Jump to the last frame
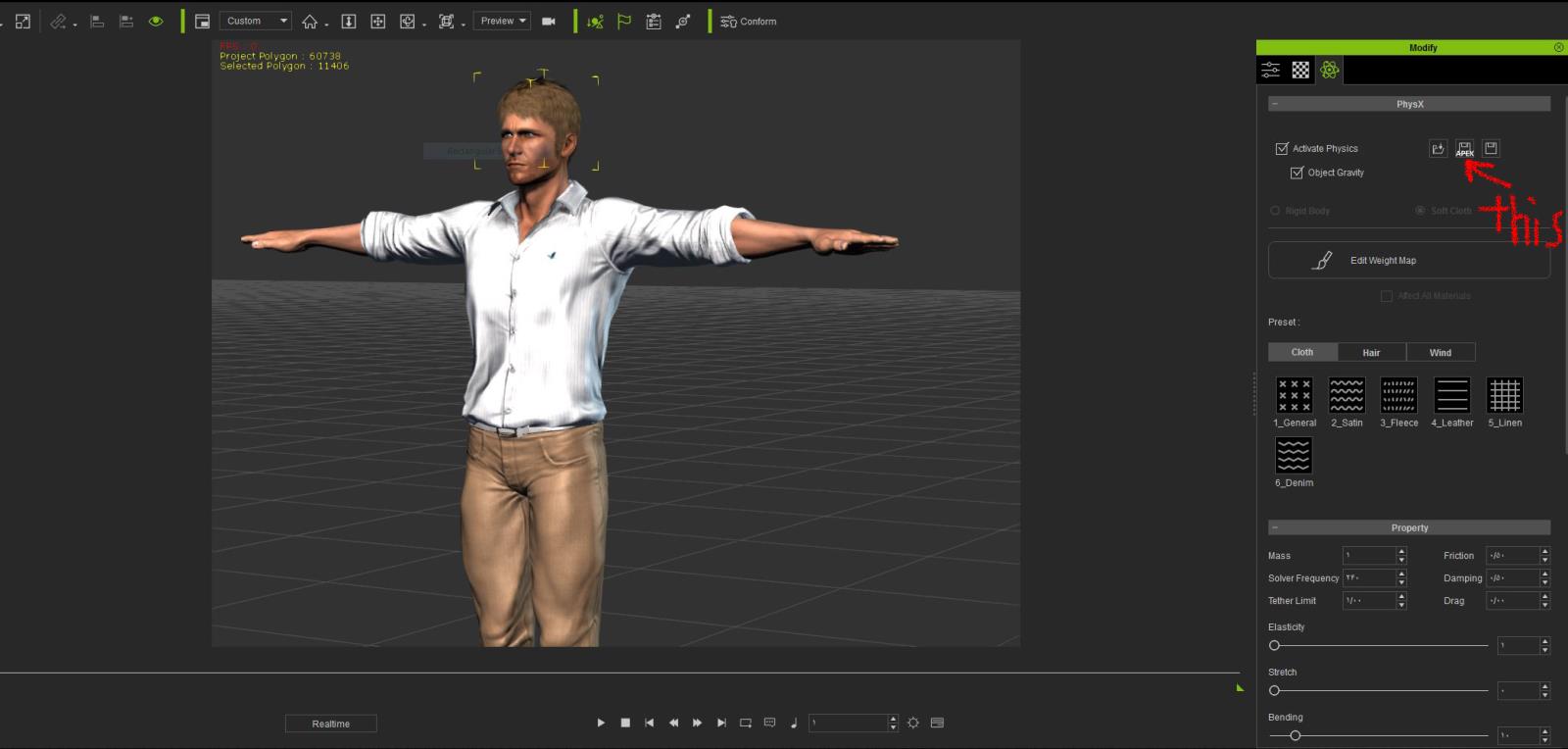Image resolution: width=1568 pixels, height=749 pixels. [721, 723]
